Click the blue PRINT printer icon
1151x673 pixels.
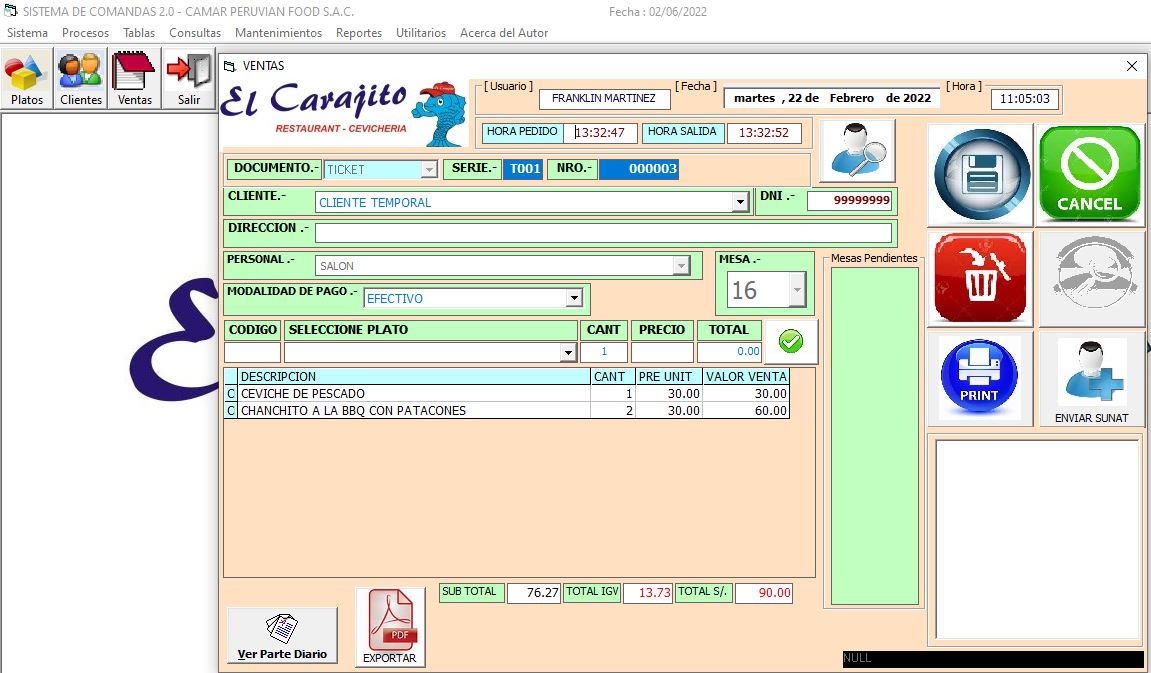pyautogui.click(x=979, y=378)
